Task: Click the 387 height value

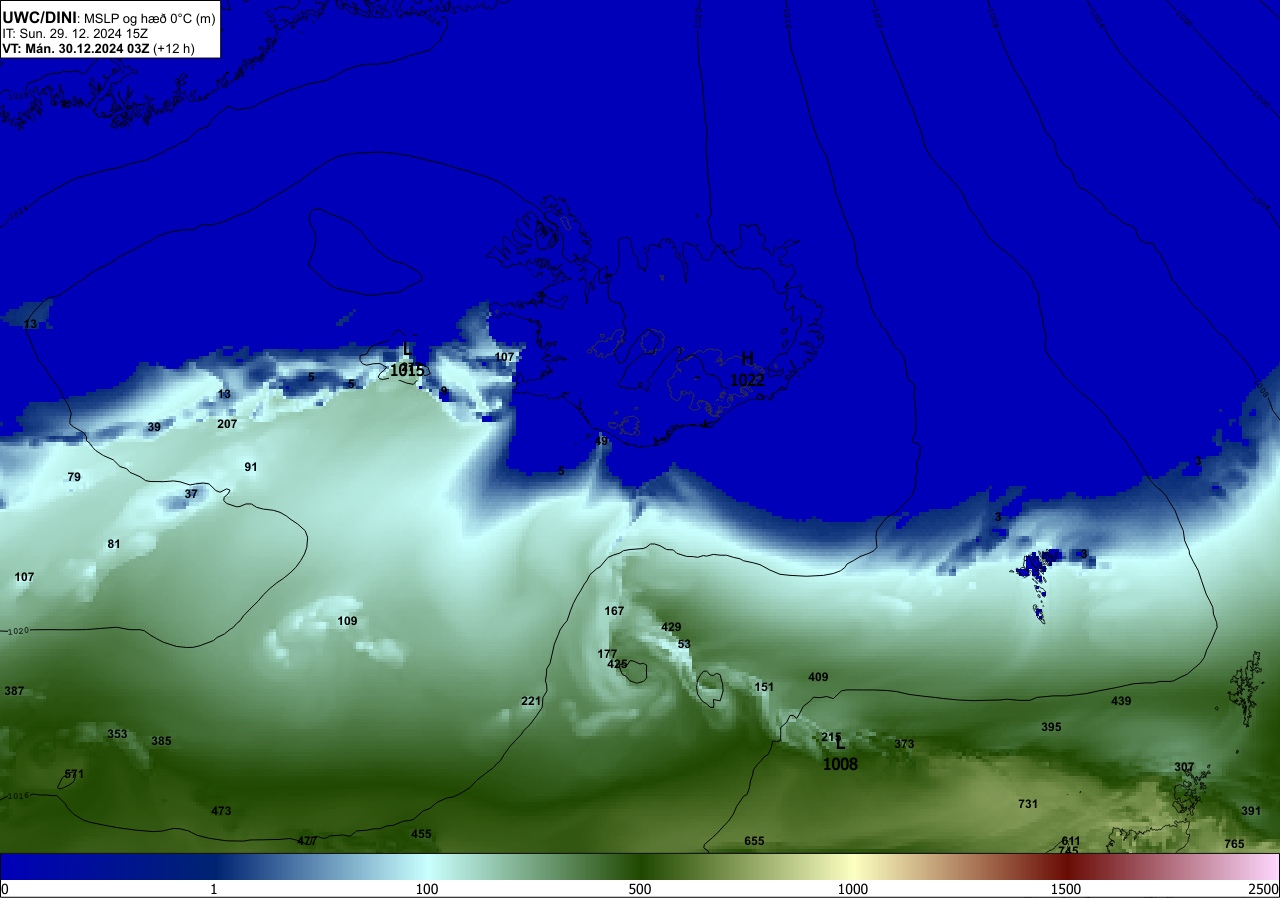Action: coord(14,691)
